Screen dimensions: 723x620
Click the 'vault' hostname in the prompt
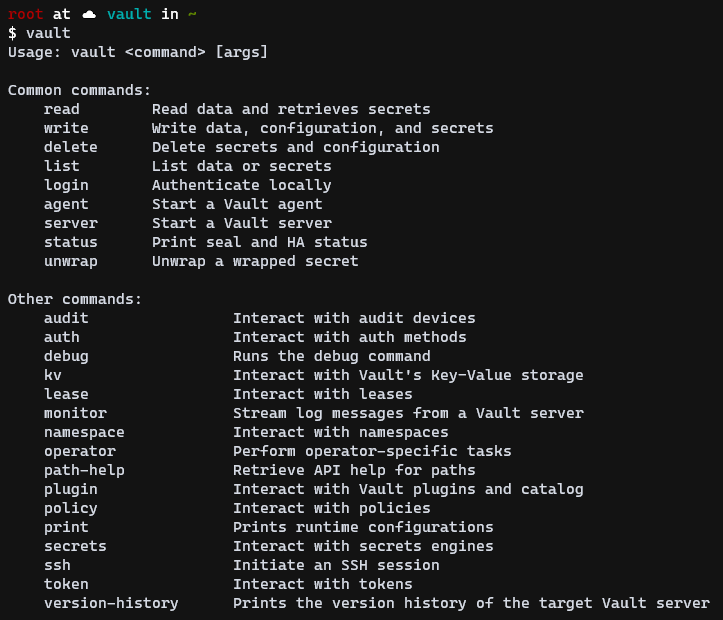pos(129,14)
